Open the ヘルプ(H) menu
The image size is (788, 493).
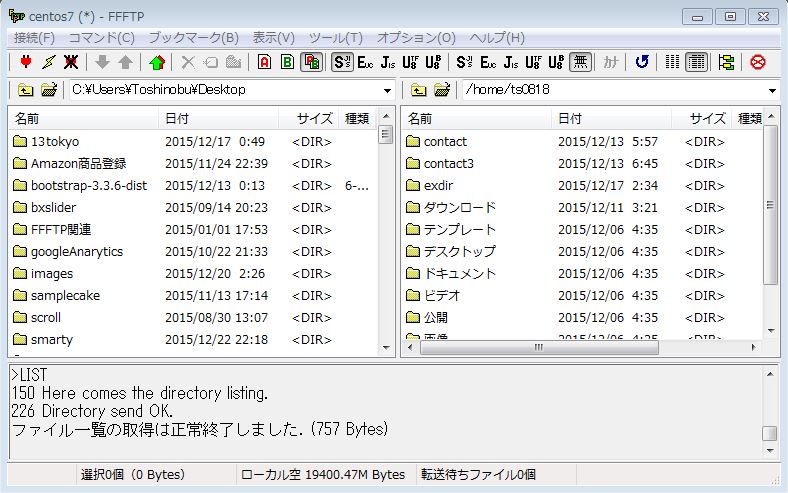click(x=497, y=38)
